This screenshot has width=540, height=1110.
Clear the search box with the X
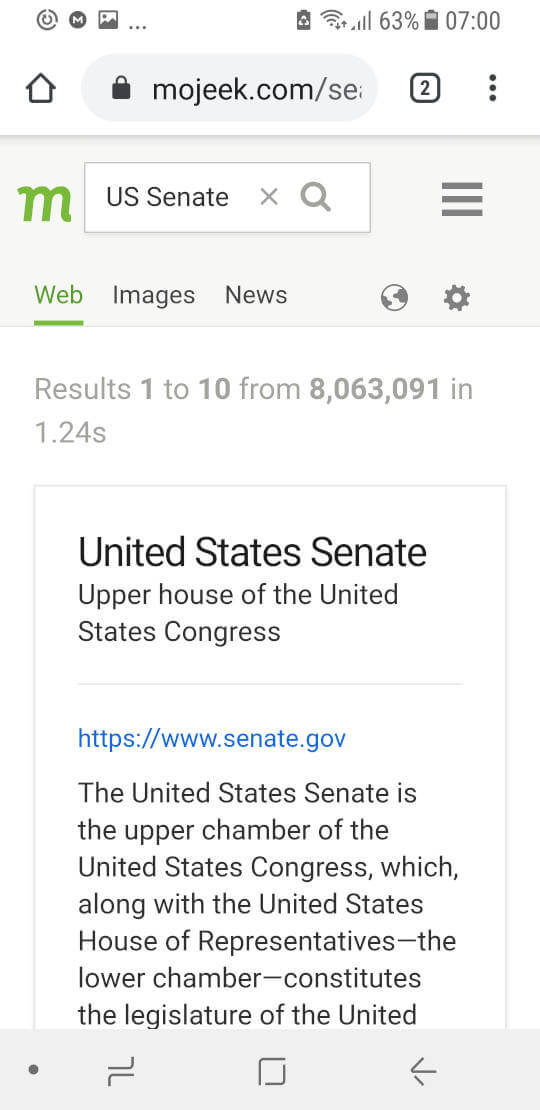click(269, 197)
